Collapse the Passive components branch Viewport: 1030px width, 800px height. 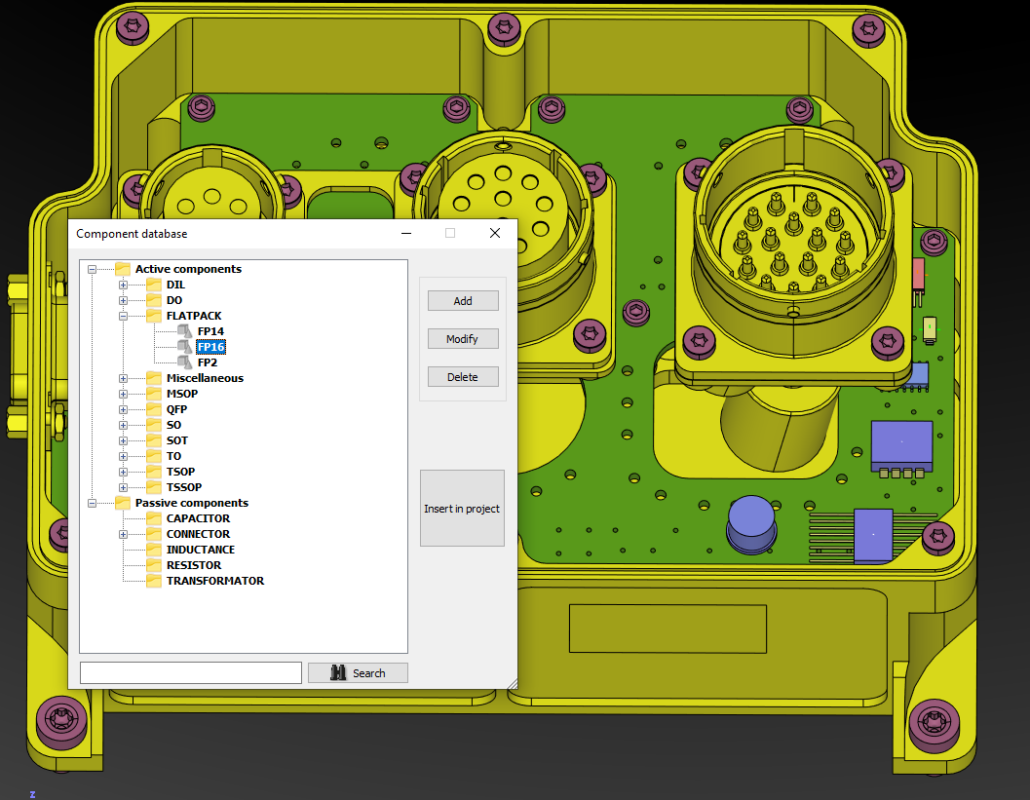pyautogui.click(x=91, y=502)
